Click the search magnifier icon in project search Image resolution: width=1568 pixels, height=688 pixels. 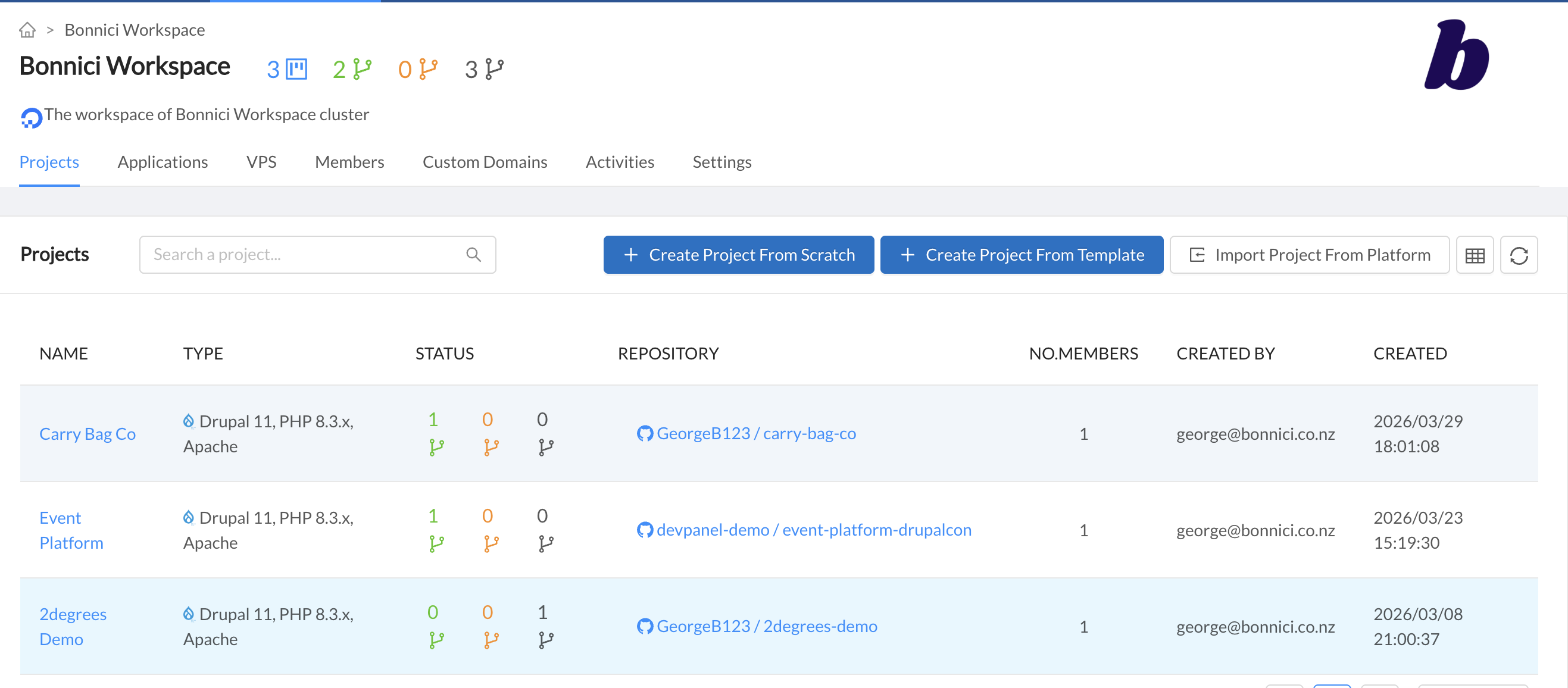pyautogui.click(x=474, y=254)
